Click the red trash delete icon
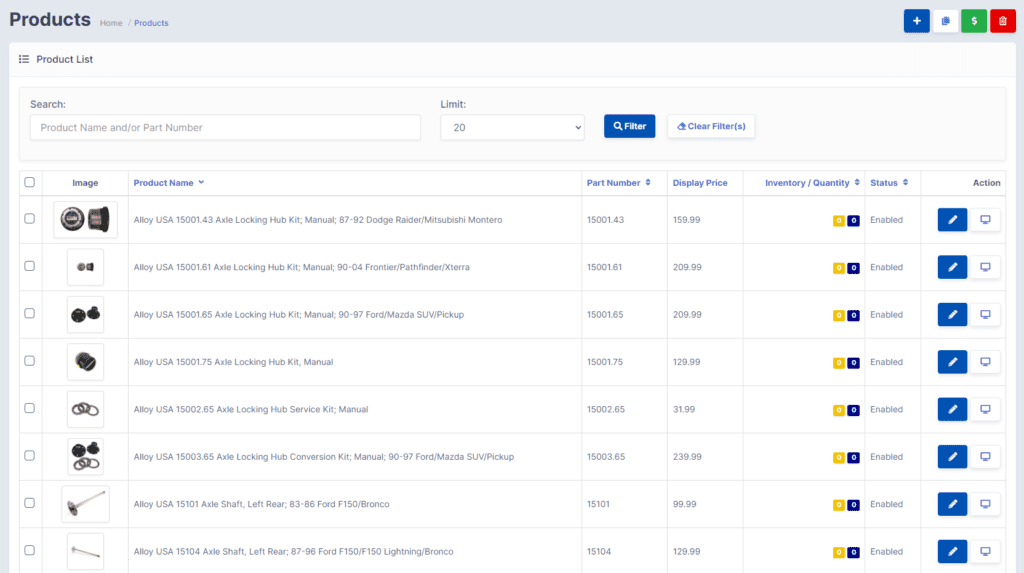Viewport: 1024px width, 573px height. point(1002,21)
